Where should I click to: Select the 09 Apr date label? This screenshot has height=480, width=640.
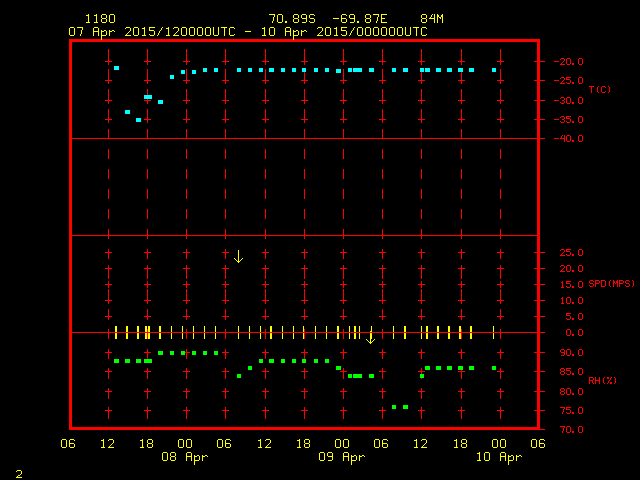click(x=341, y=457)
